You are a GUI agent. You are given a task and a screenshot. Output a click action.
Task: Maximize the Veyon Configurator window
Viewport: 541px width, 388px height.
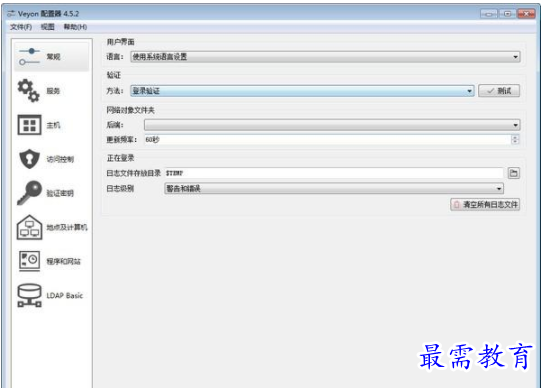tap(507, 14)
